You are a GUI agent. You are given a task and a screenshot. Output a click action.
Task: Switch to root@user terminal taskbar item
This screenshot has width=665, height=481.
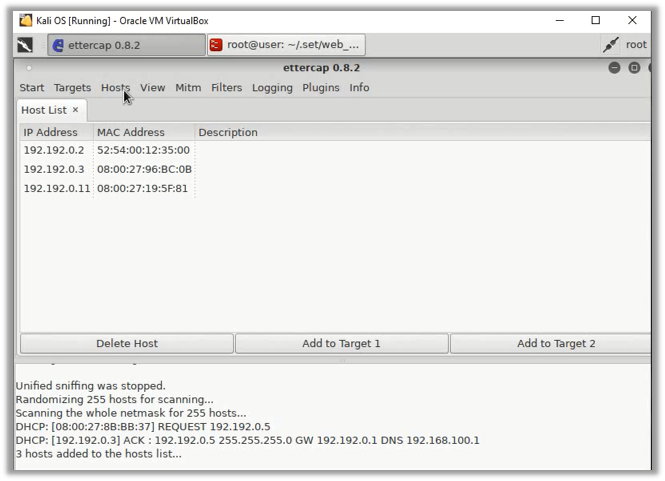tap(286, 45)
